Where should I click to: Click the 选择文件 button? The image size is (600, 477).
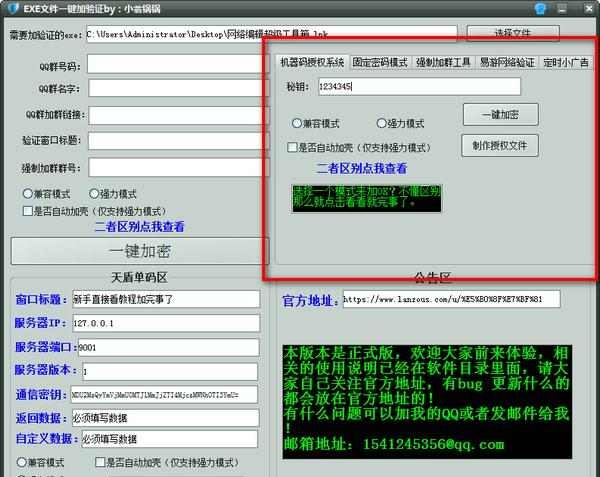[513, 33]
